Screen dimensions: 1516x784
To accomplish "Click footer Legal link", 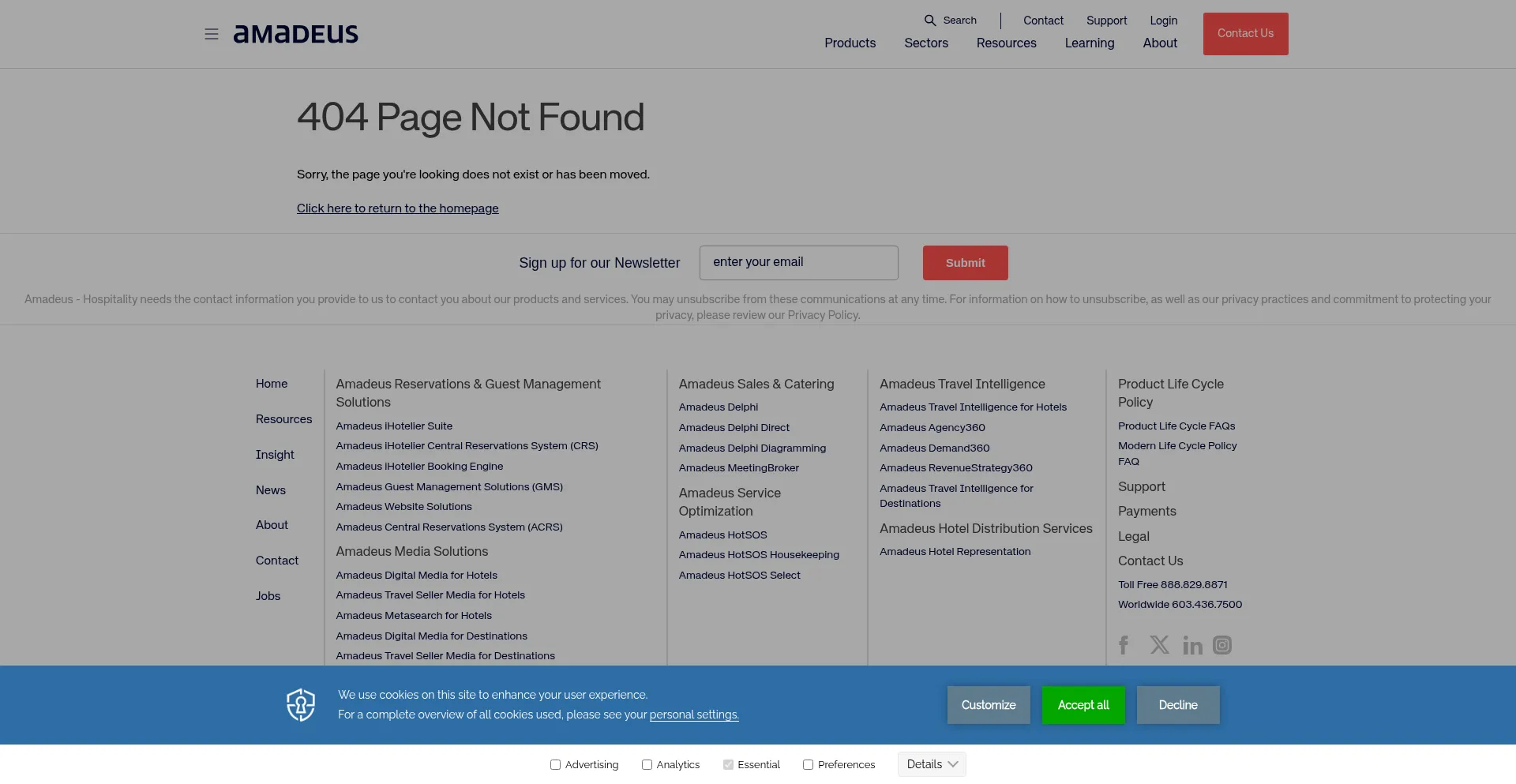I will click(1133, 537).
